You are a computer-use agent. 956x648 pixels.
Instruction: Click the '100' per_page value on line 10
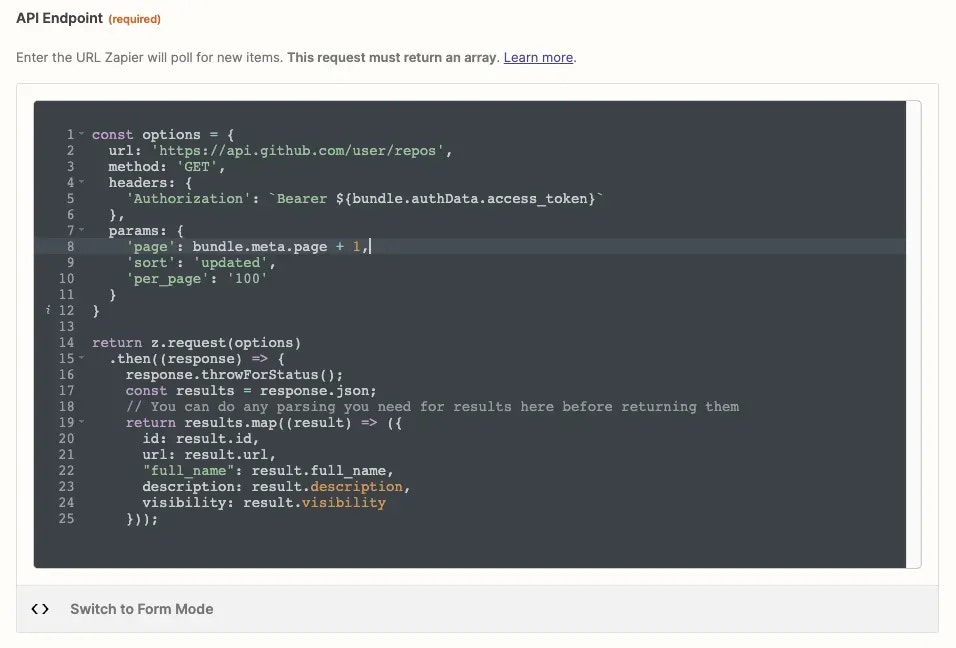pyautogui.click(x=247, y=279)
